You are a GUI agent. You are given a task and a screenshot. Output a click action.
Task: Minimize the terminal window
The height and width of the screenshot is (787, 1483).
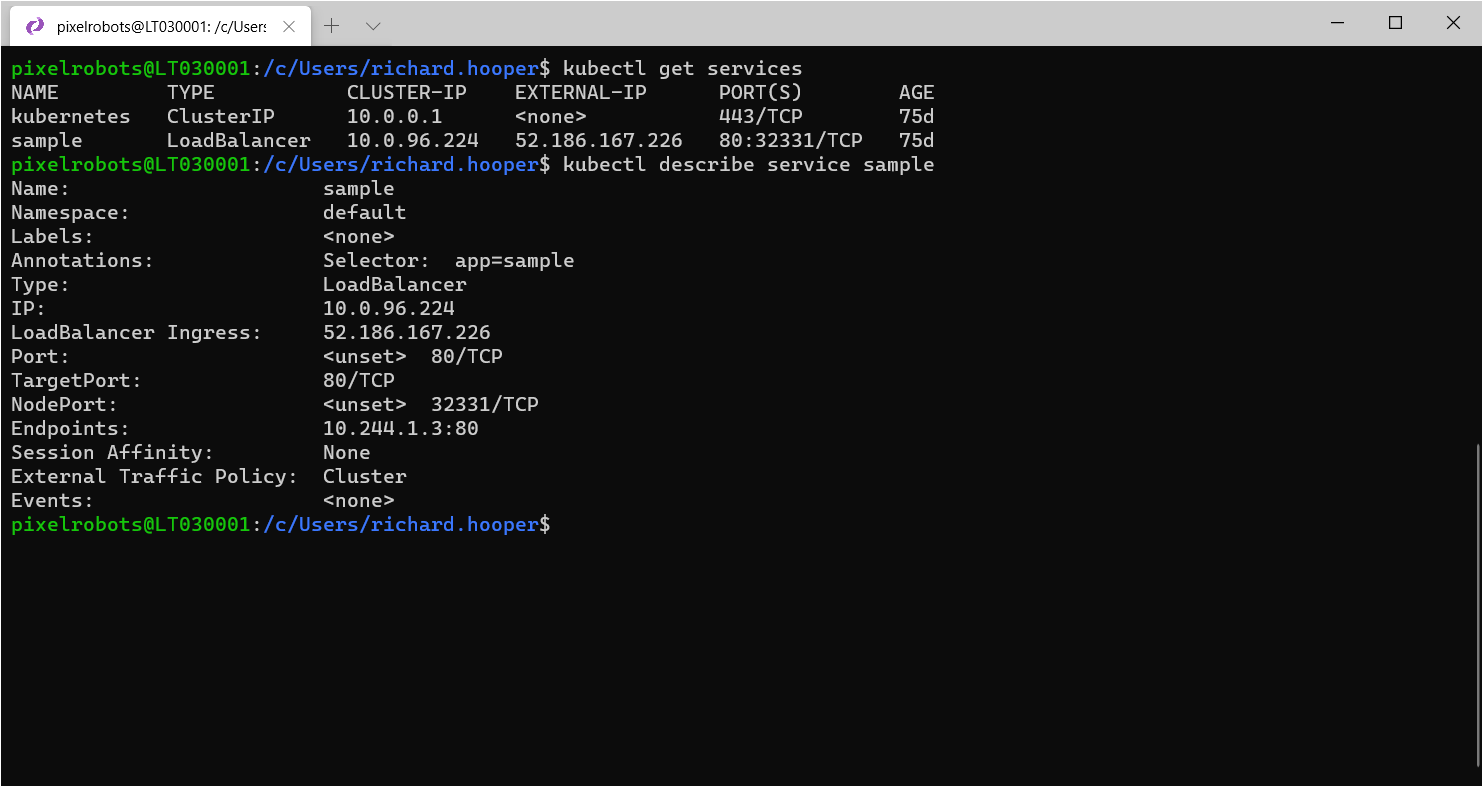[1338, 23]
